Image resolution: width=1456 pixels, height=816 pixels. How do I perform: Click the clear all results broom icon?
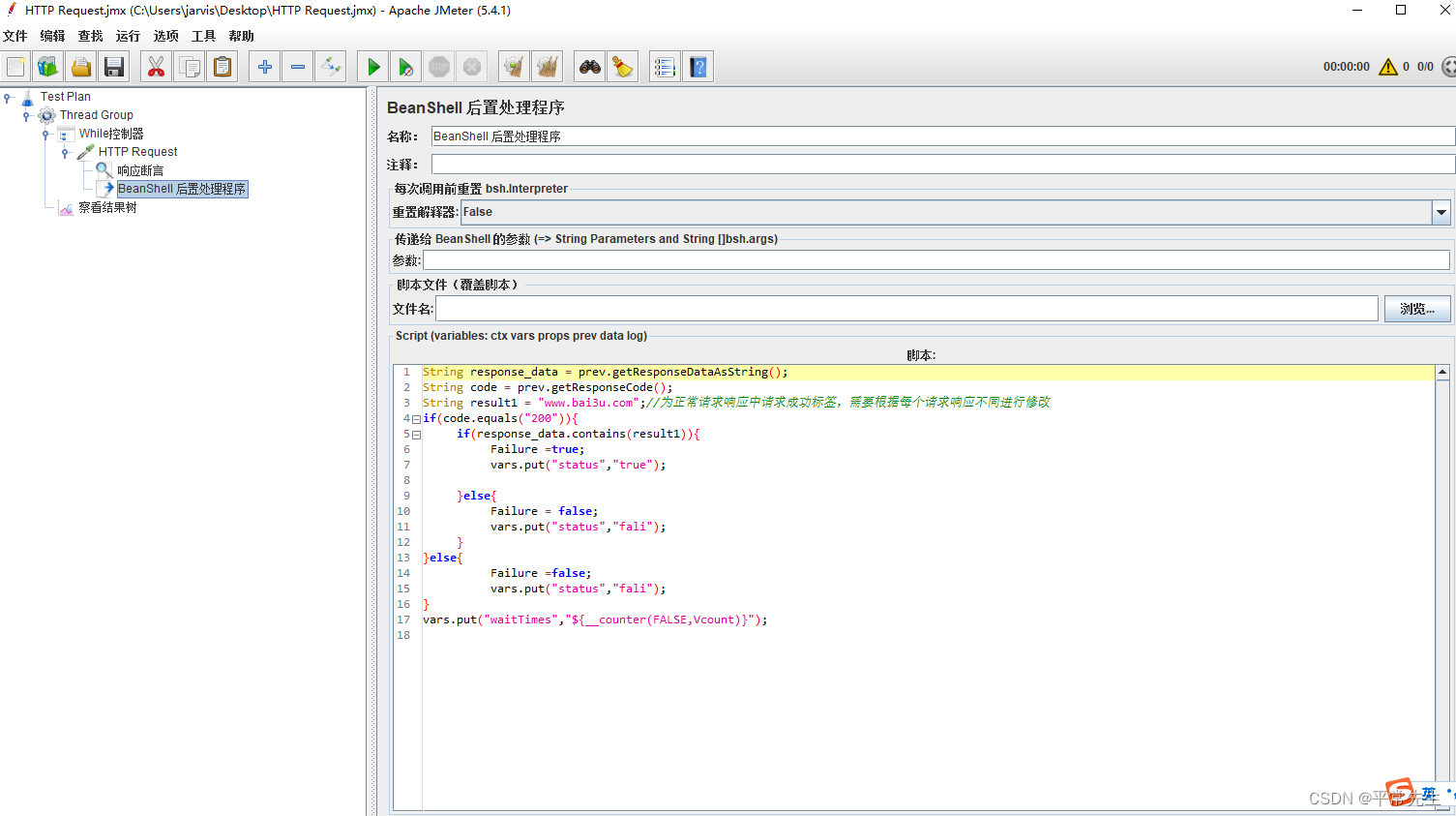pos(547,66)
